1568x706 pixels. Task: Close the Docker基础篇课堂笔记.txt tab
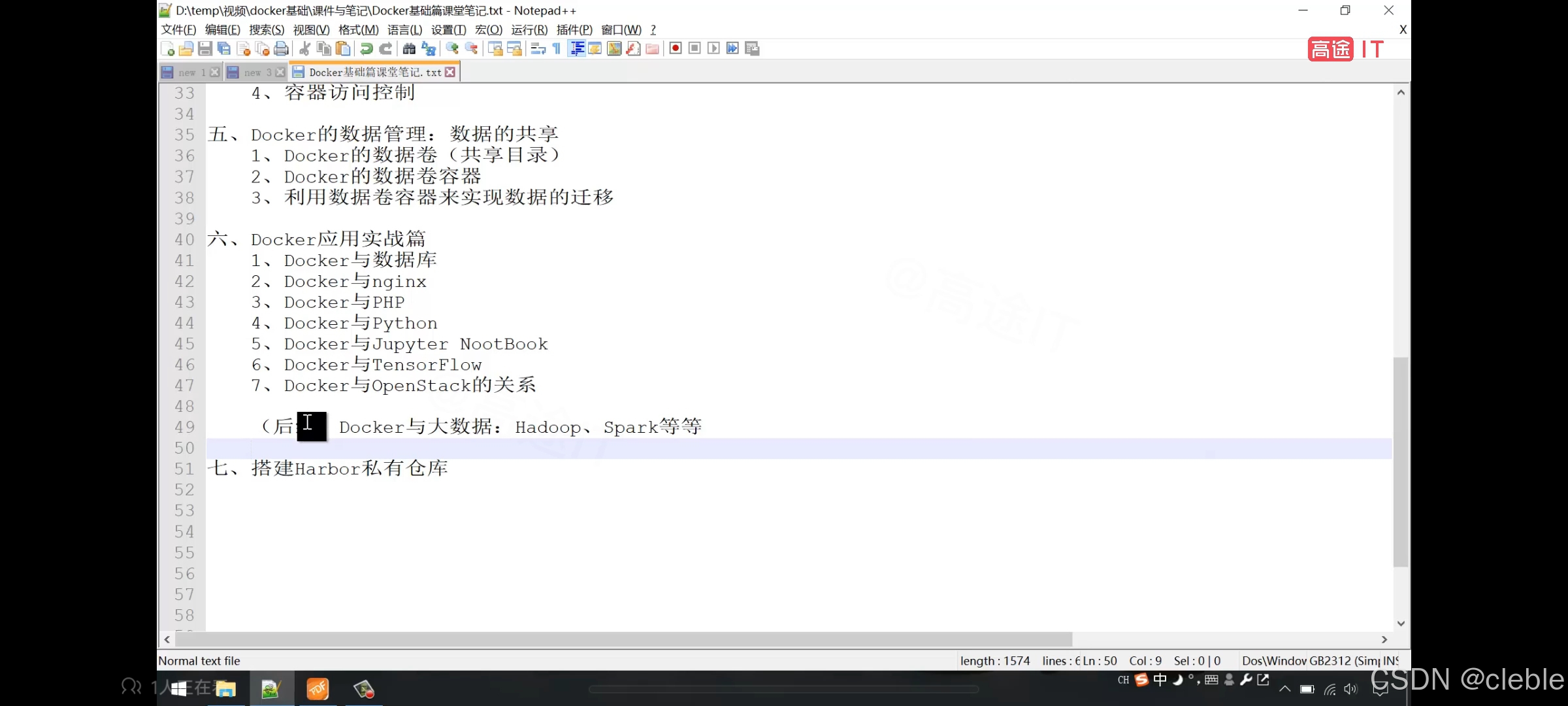(x=450, y=73)
